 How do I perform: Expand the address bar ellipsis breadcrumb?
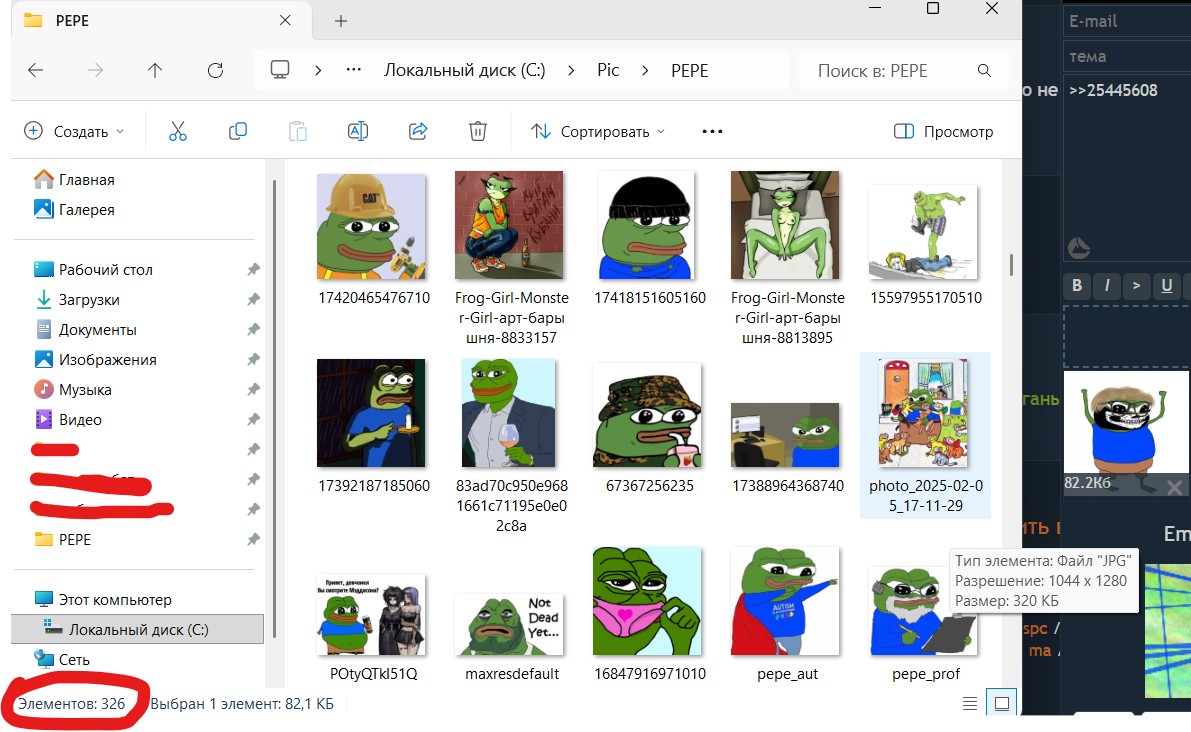pyautogui.click(x=353, y=70)
